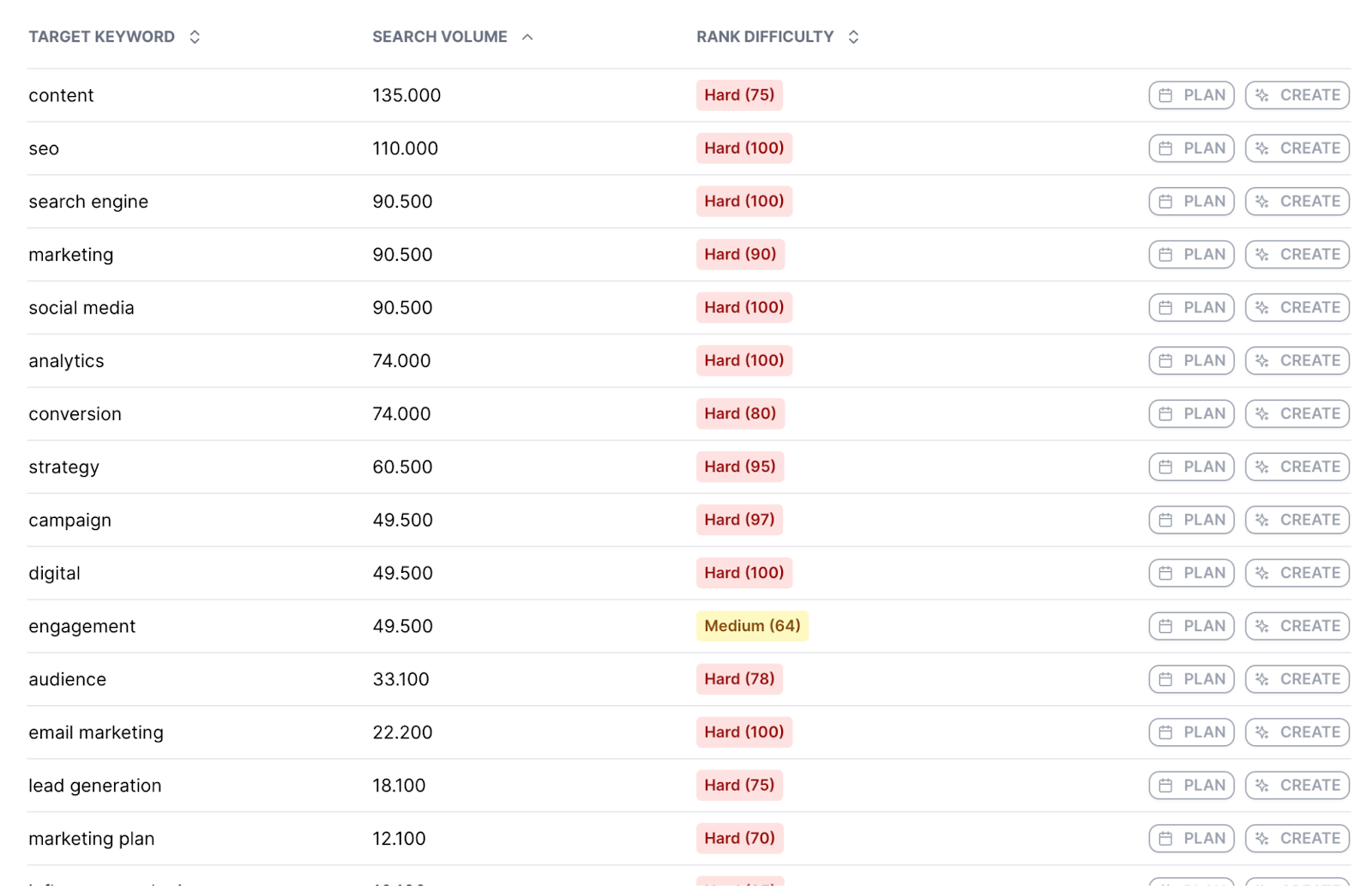
Task: Click Hard (97) badge for campaign
Action: pyautogui.click(x=739, y=520)
